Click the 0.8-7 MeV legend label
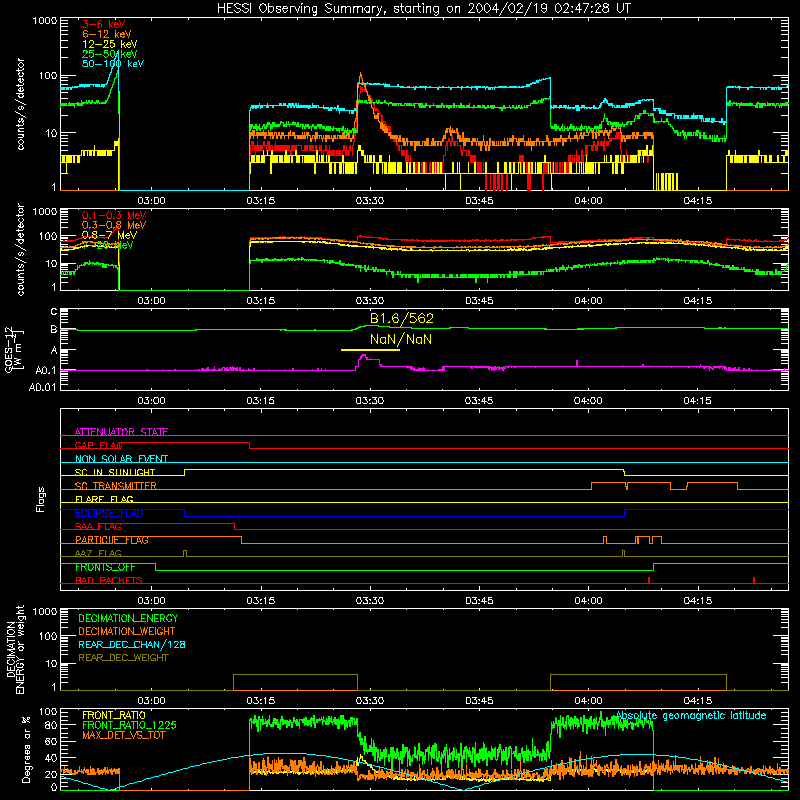 (109, 235)
